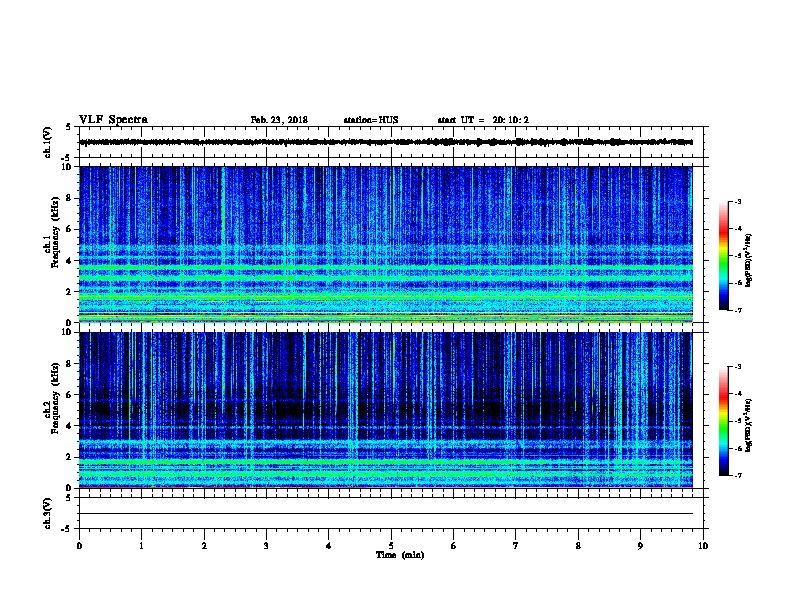
Task: Click the ch.2 colorbar "log(PSD)" label
Action: (x=748, y=425)
